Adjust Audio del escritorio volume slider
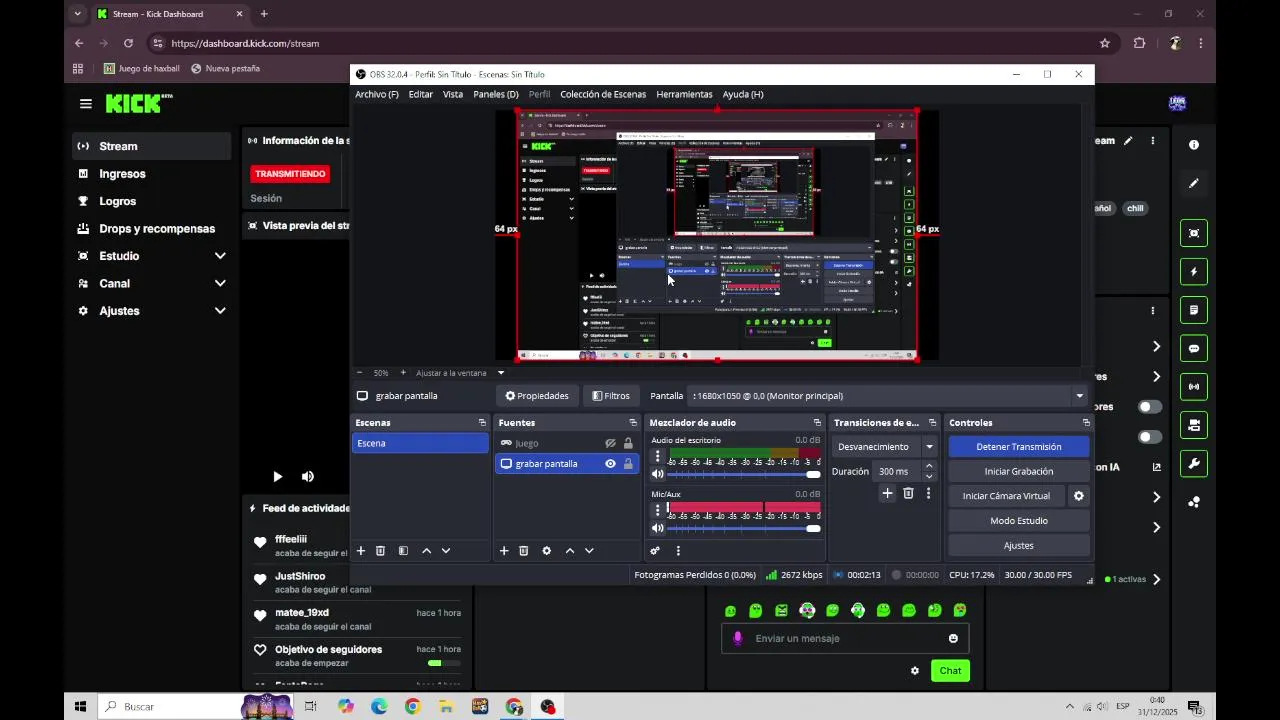The width and height of the screenshot is (1280, 720). (x=744, y=474)
